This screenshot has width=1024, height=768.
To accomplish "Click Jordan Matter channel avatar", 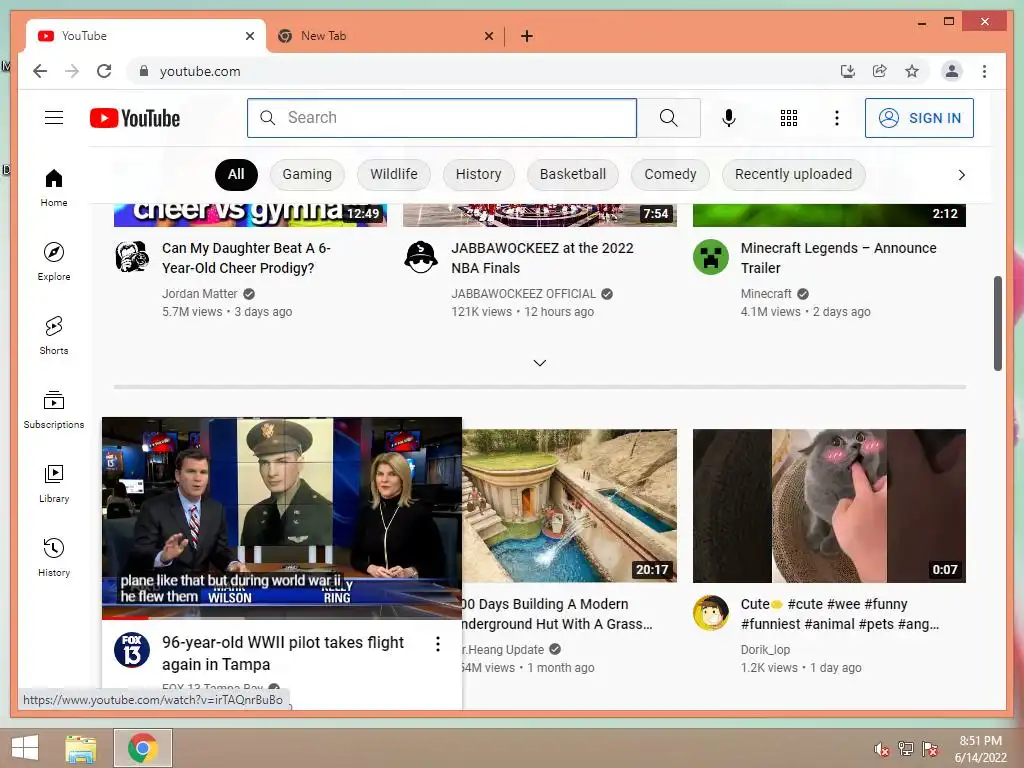I will [132, 257].
